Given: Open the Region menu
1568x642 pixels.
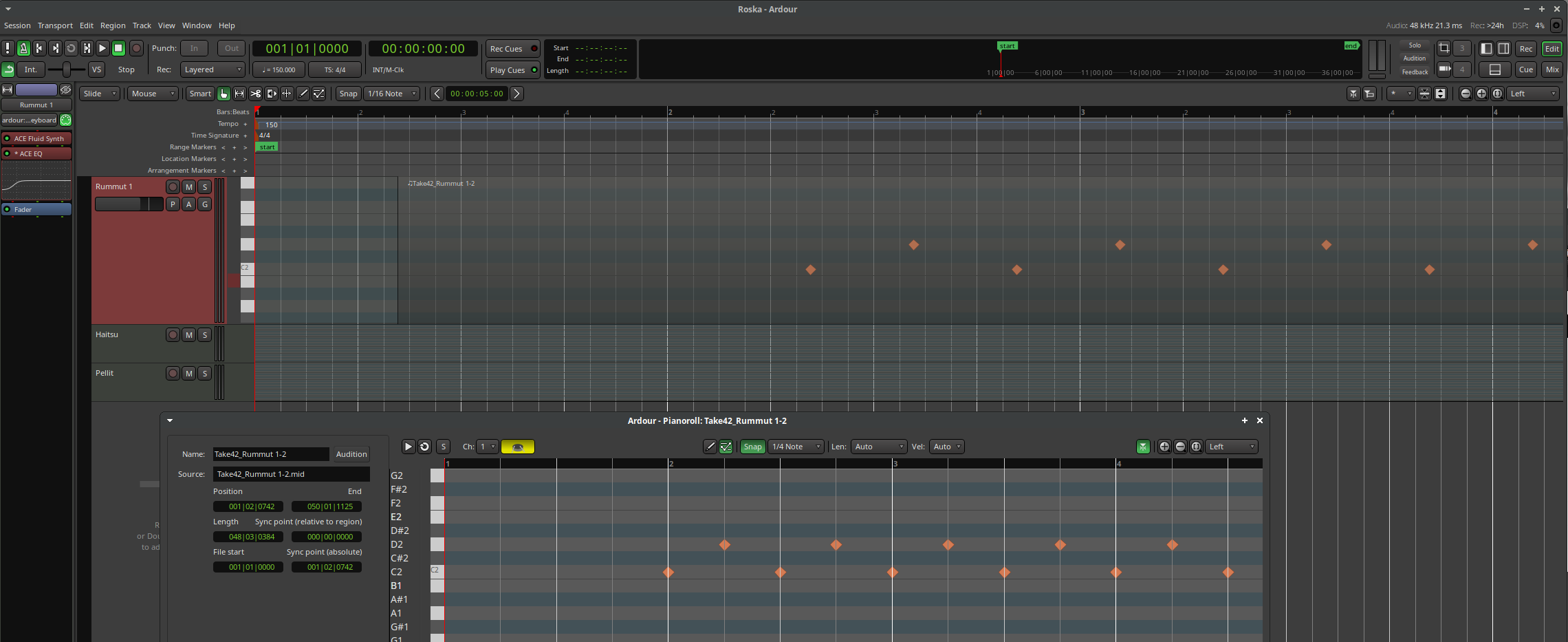Looking at the screenshot, I should click(113, 25).
